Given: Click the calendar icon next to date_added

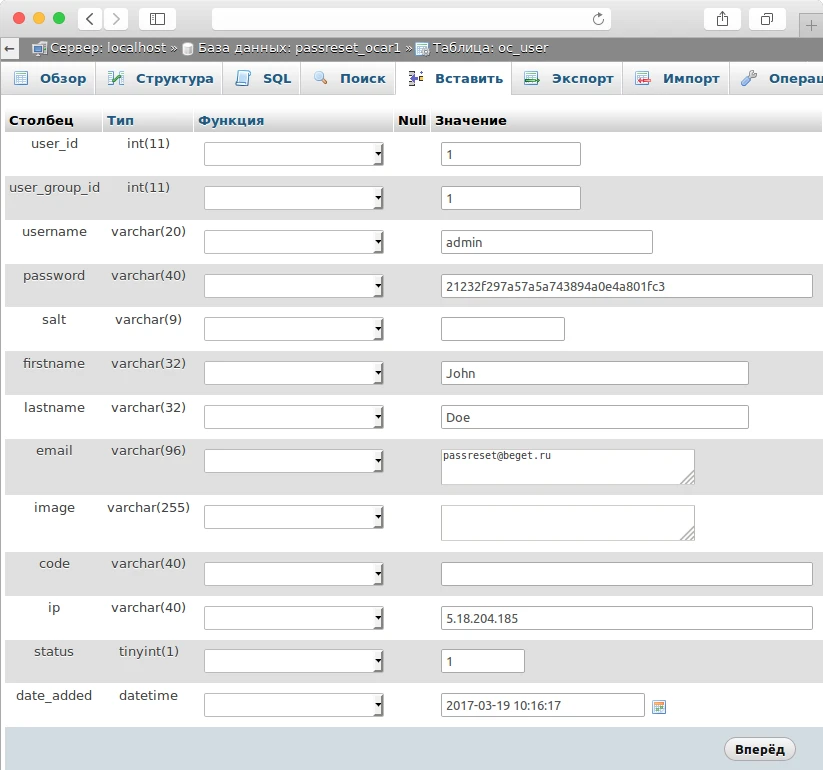Looking at the screenshot, I should pos(659,707).
